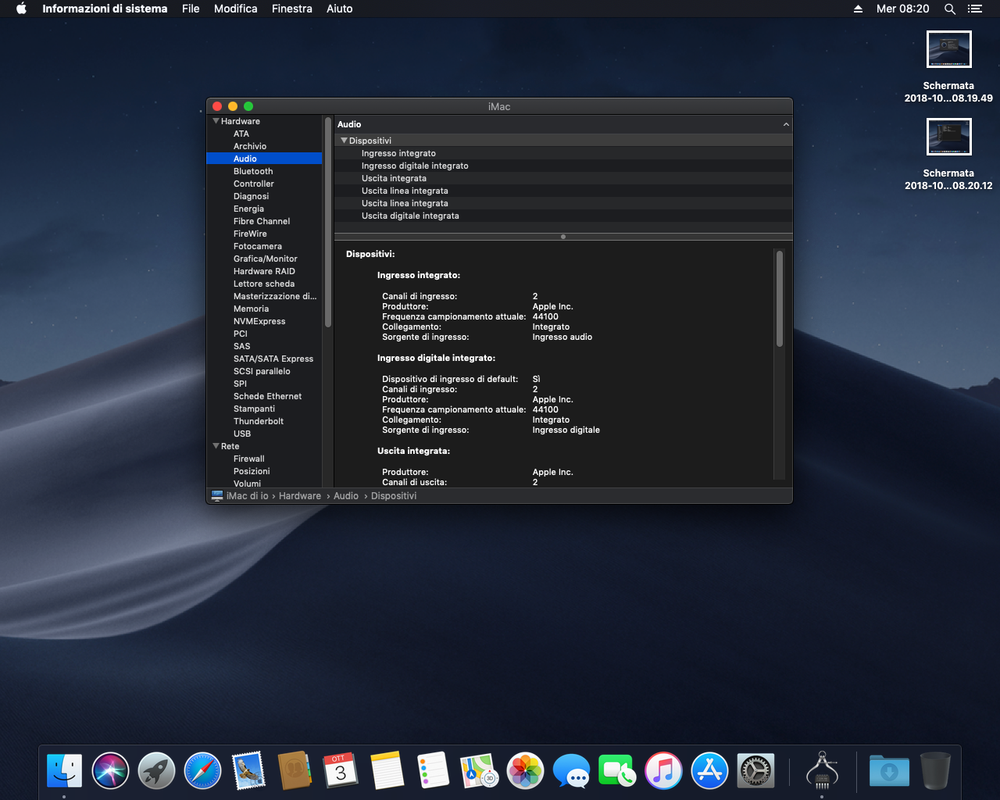
Task: Click the pane splitter dot handle
Action: (x=563, y=237)
